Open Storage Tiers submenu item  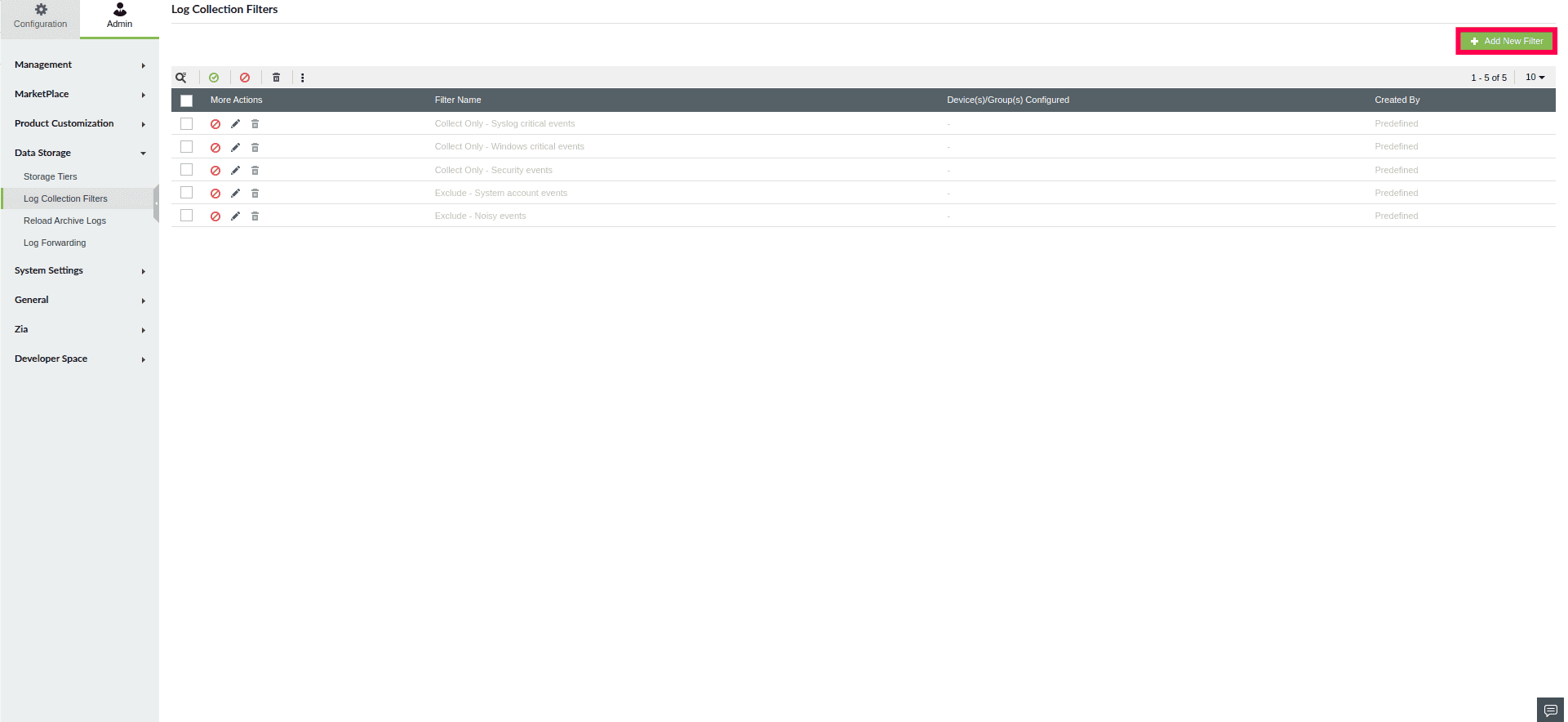tap(51, 176)
